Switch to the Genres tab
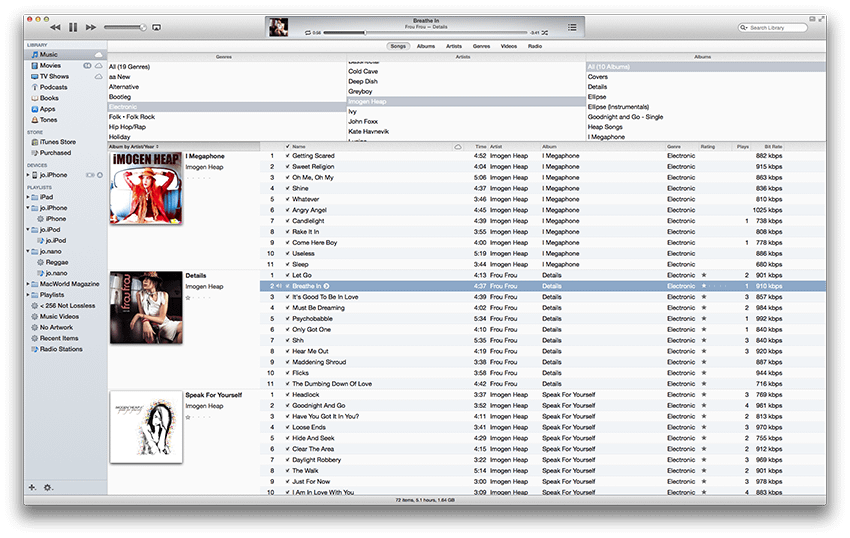The width and height of the screenshot is (850, 538). pyautogui.click(x=481, y=46)
